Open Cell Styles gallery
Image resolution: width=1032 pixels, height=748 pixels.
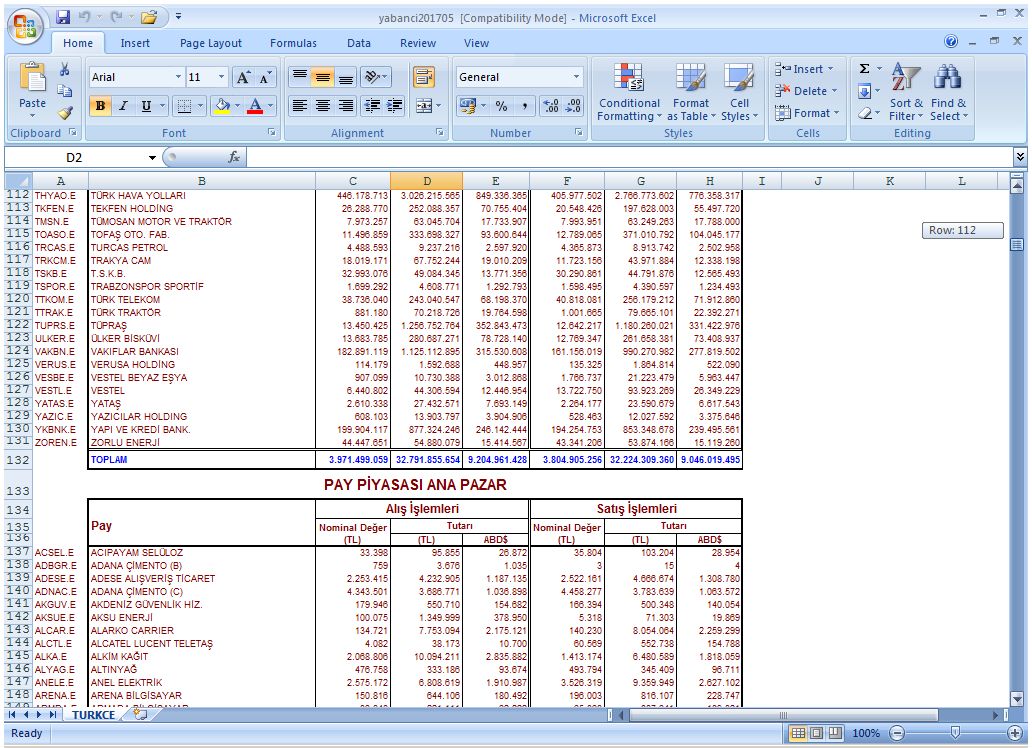point(739,92)
